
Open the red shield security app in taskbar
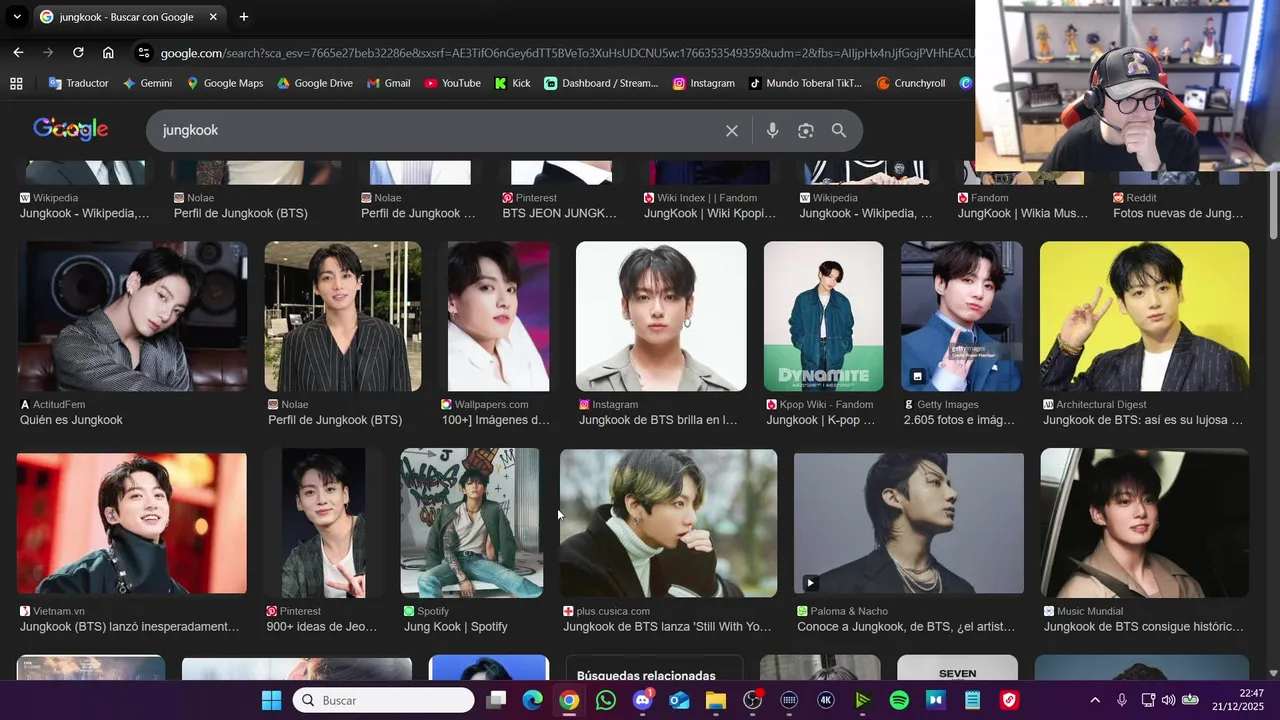(1009, 700)
